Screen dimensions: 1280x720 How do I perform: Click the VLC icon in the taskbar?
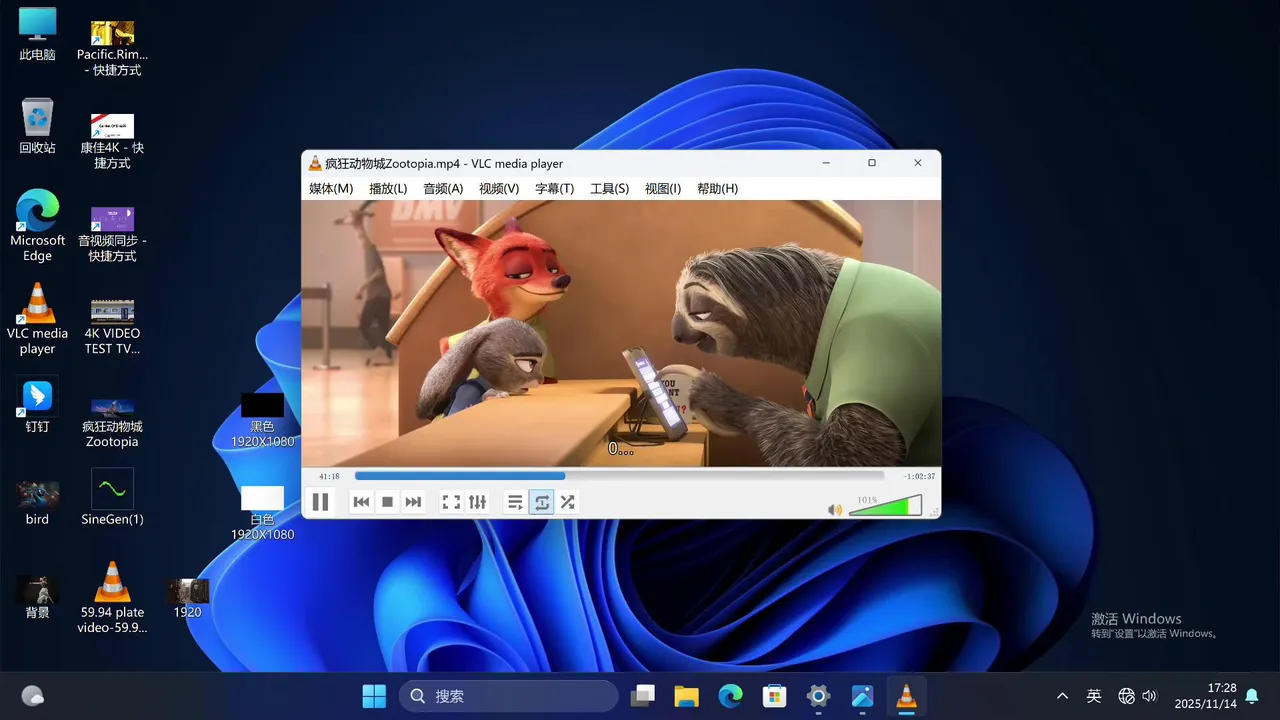coord(906,696)
